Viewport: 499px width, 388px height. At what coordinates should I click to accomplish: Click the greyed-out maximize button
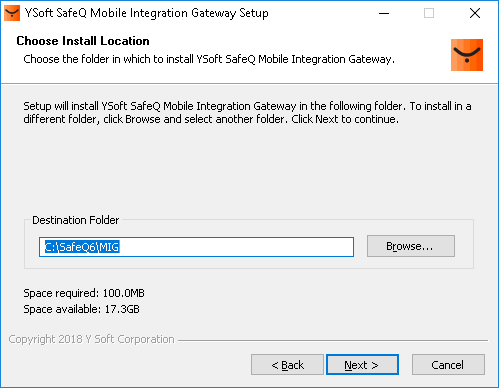[x=429, y=13]
